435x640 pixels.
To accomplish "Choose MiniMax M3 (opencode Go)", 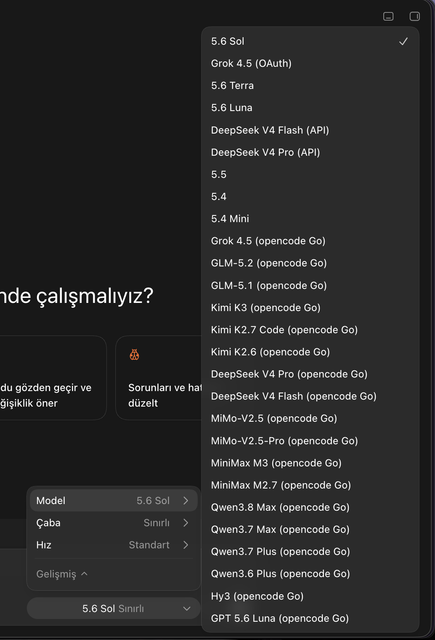I will [310, 463].
